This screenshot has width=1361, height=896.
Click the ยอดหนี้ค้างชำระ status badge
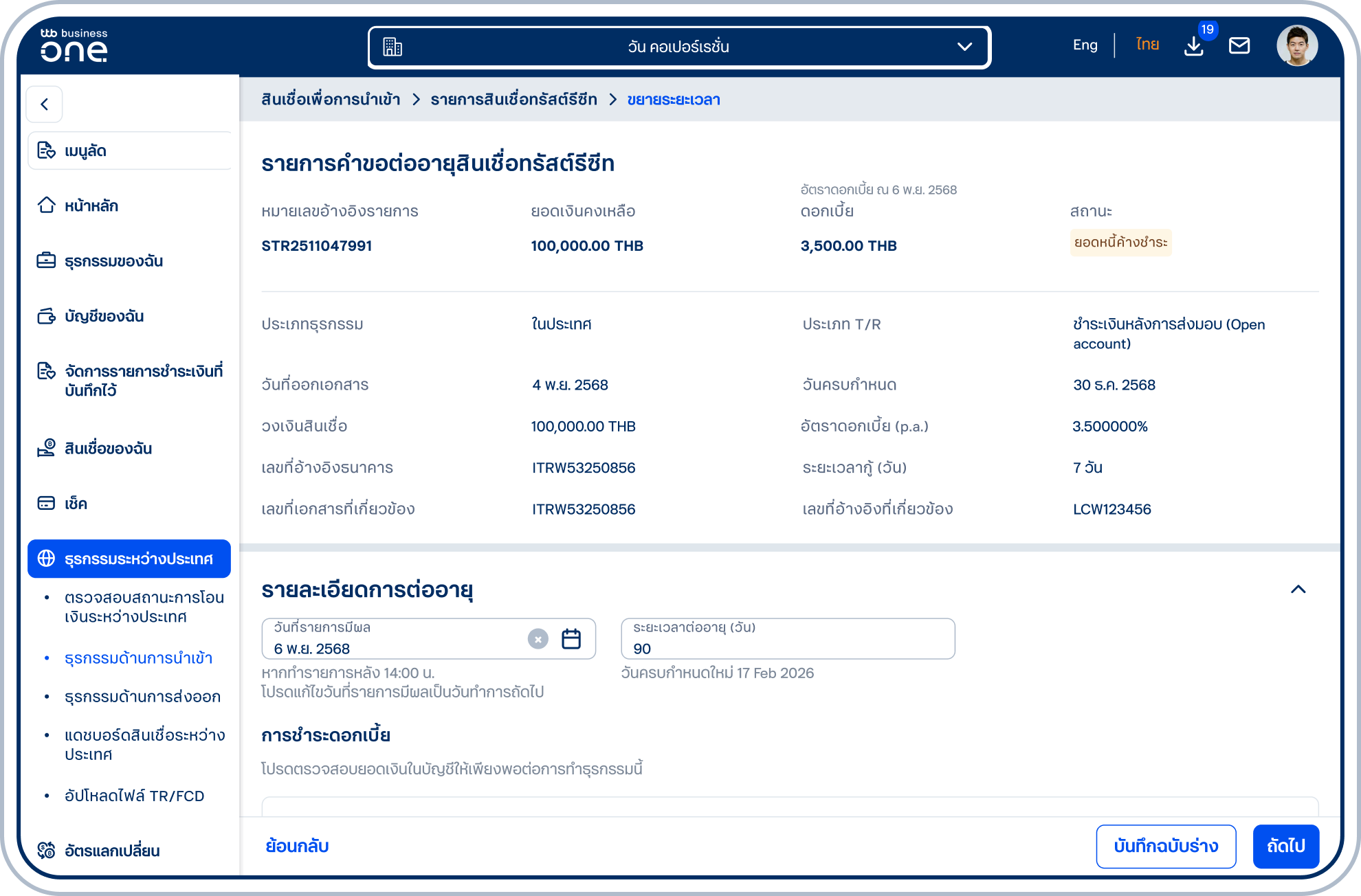(1121, 243)
